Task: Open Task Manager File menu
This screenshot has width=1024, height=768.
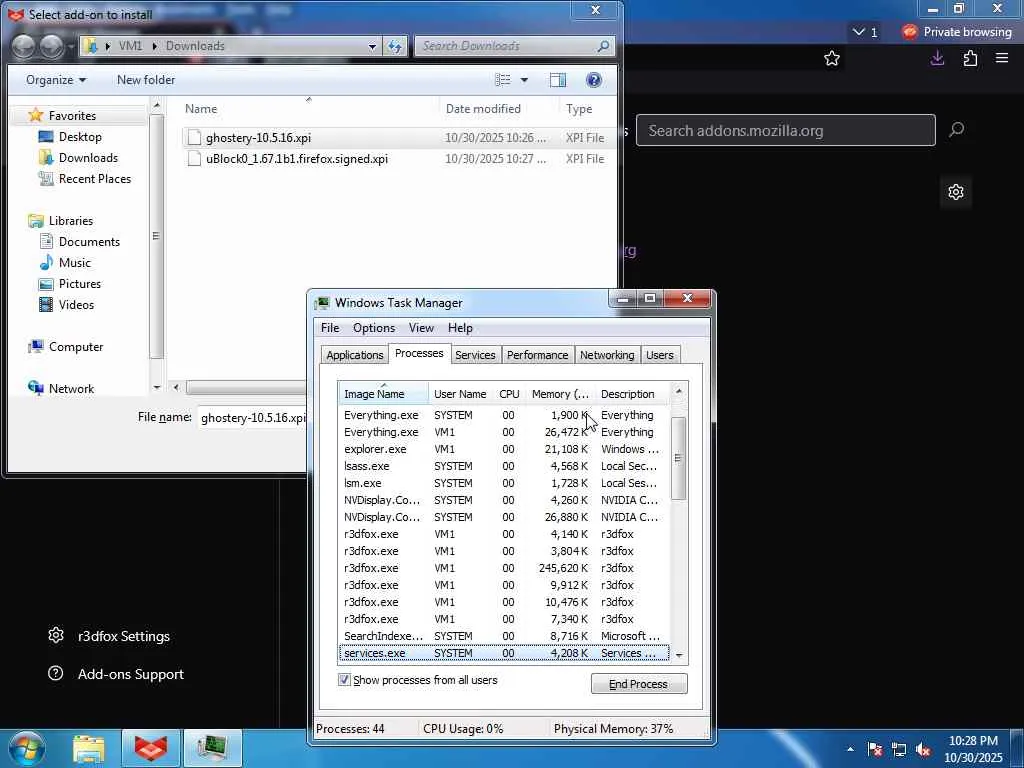Action: [330, 328]
